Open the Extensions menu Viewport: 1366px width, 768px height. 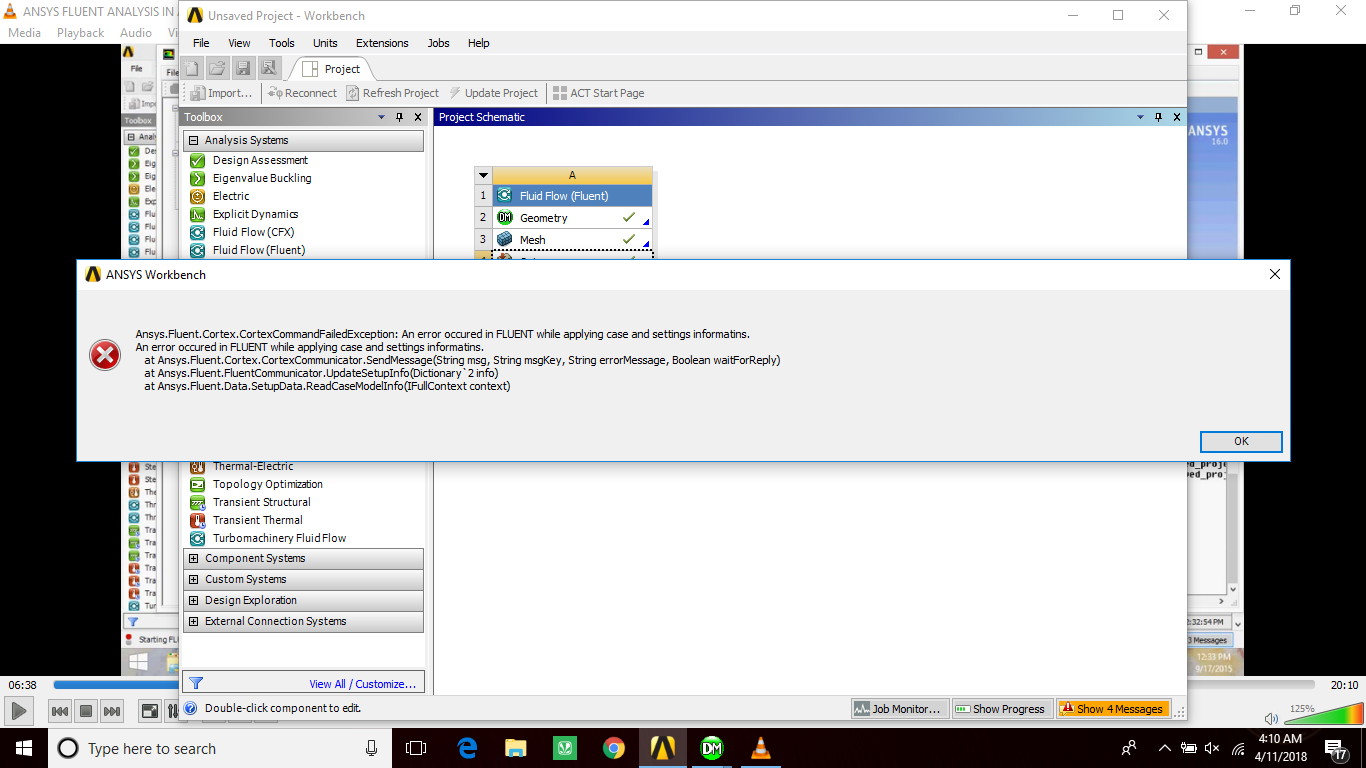pos(382,43)
